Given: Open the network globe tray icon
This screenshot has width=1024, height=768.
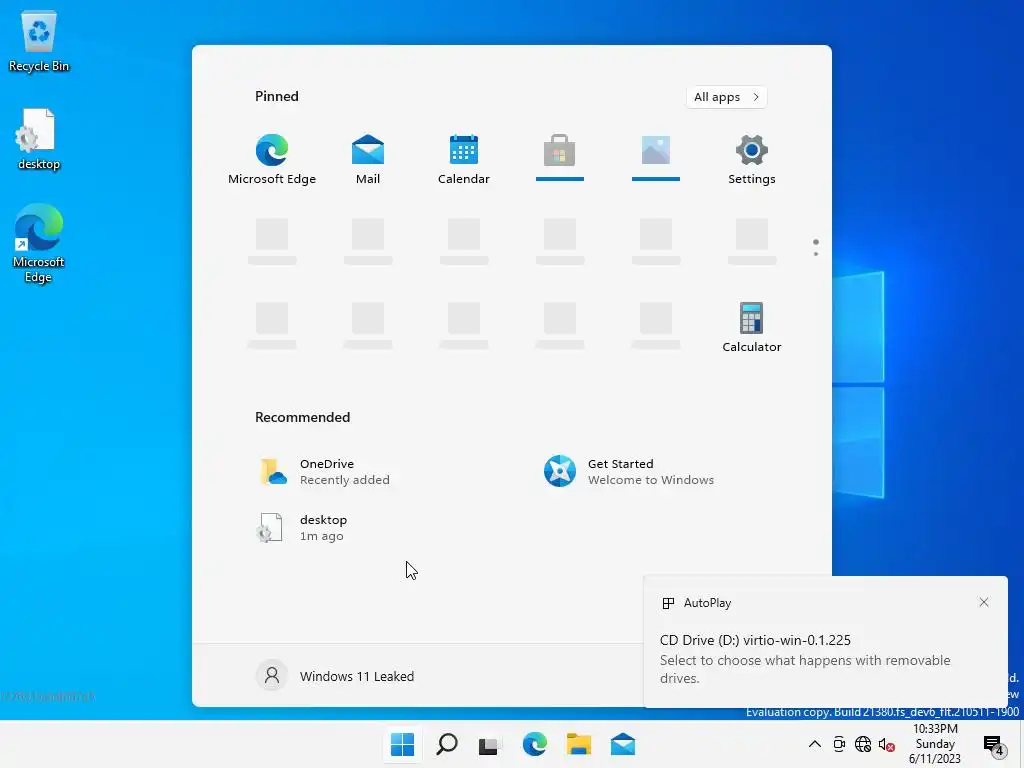Looking at the screenshot, I should coord(863,744).
